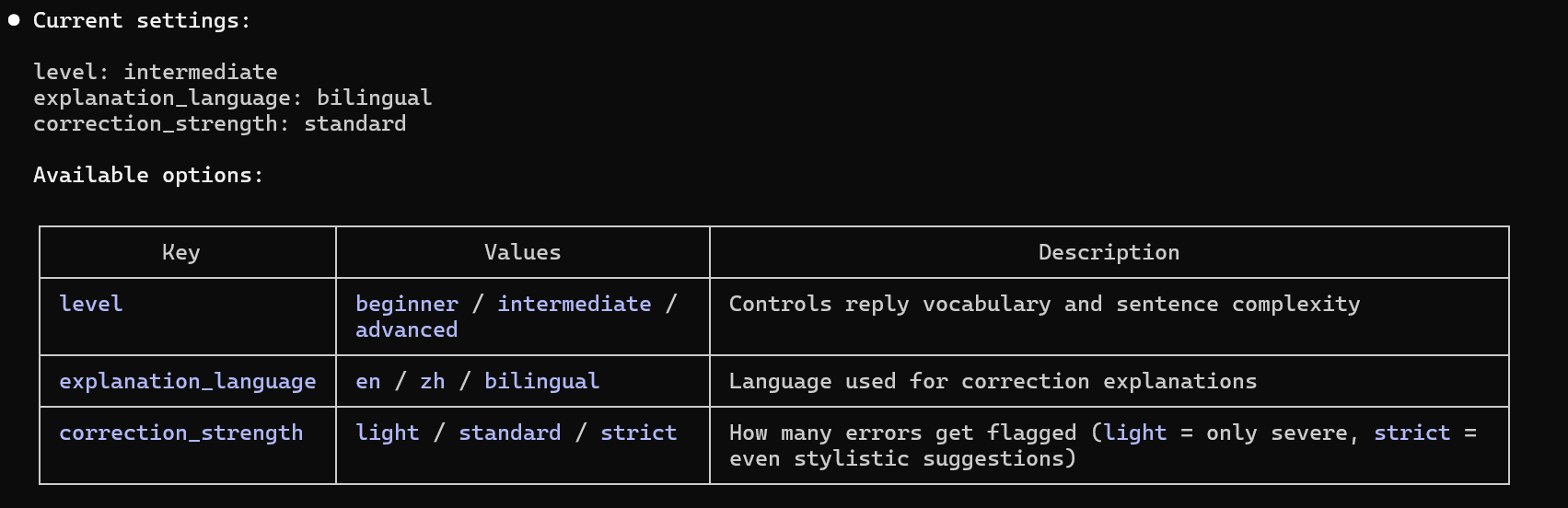The height and width of the screenshot is (508, 1568).
Task: Choose the en language value
Action: tap(367, 381)
